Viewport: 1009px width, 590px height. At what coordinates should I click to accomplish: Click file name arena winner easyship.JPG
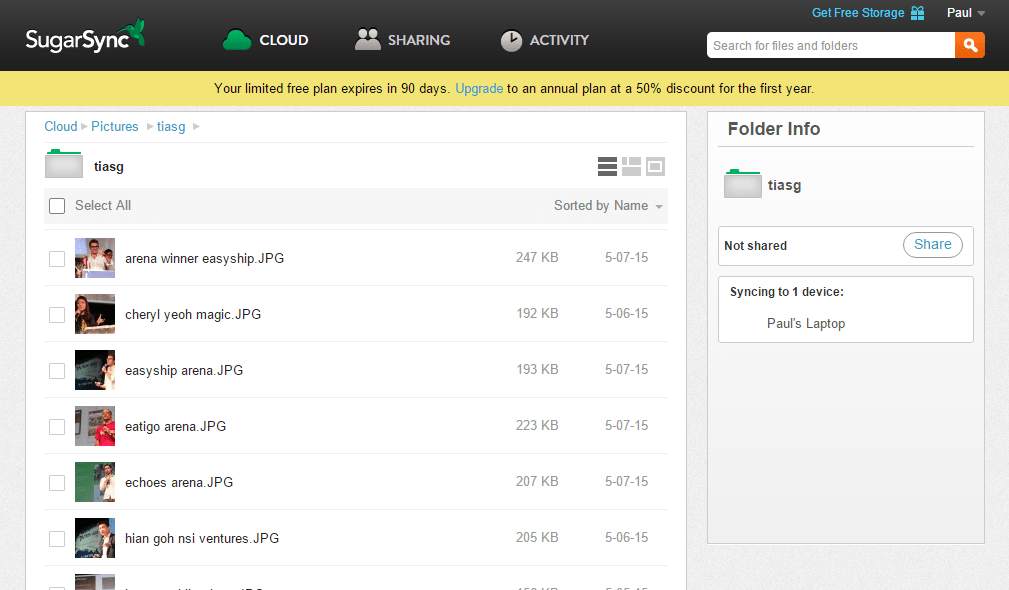pyautogui.click(x=205, y=259)
